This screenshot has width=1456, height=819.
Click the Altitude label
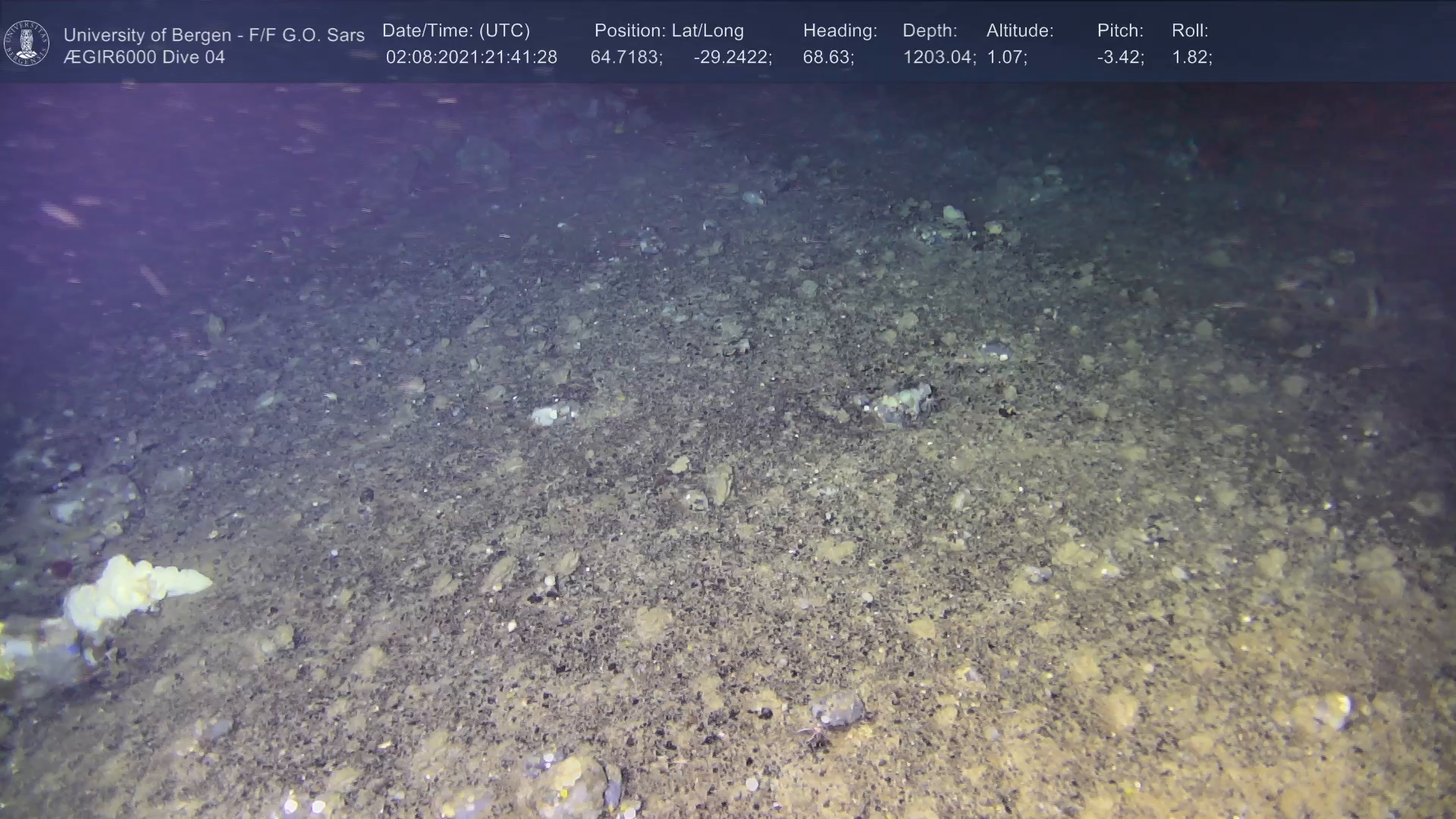coord(1020,31)
